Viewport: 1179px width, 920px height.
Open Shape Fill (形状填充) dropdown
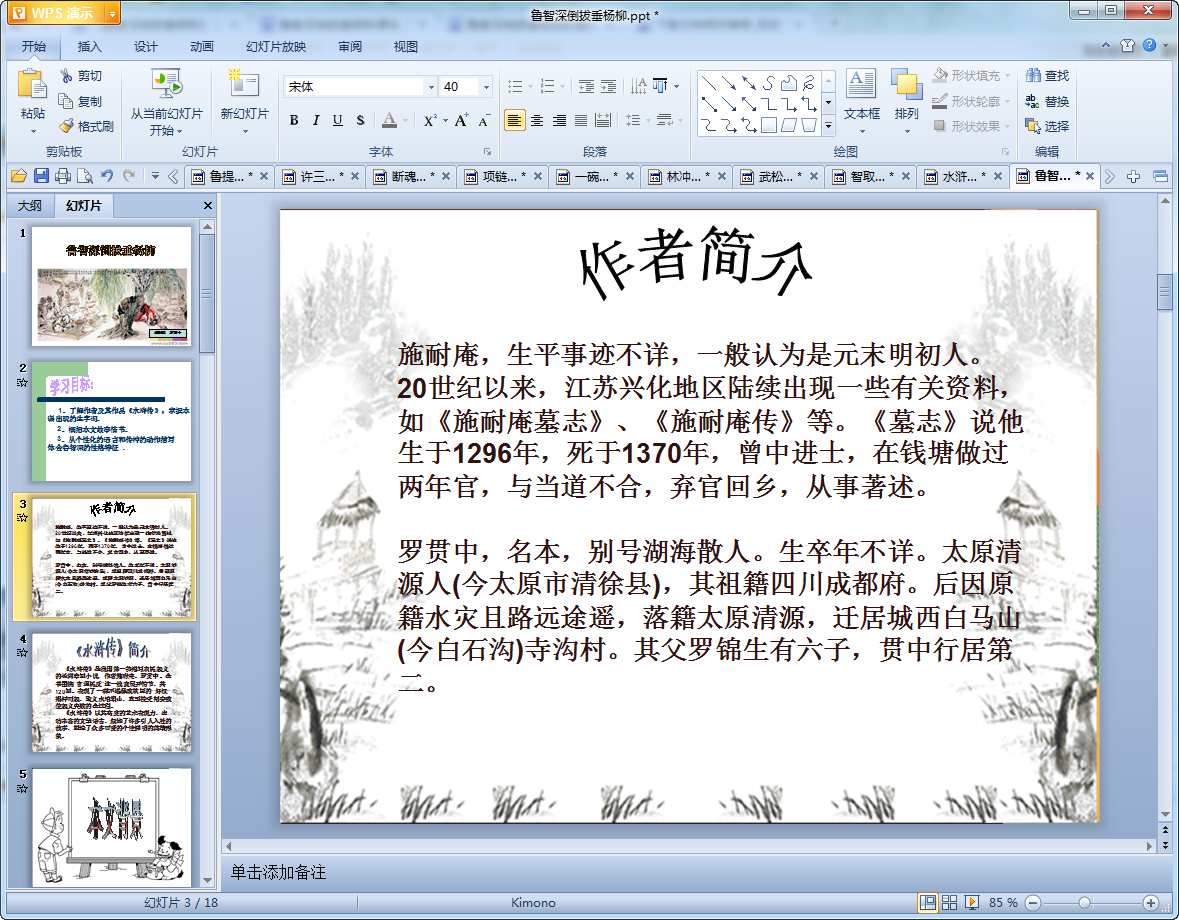point(971,76)
